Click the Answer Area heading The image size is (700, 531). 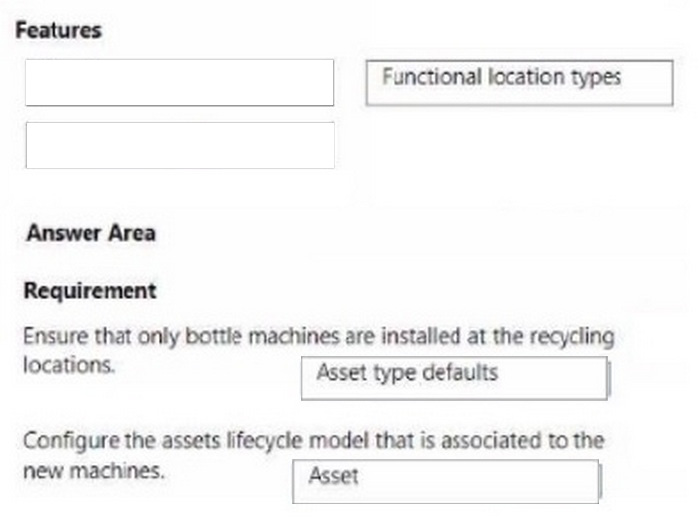click(x=91, y=233)
